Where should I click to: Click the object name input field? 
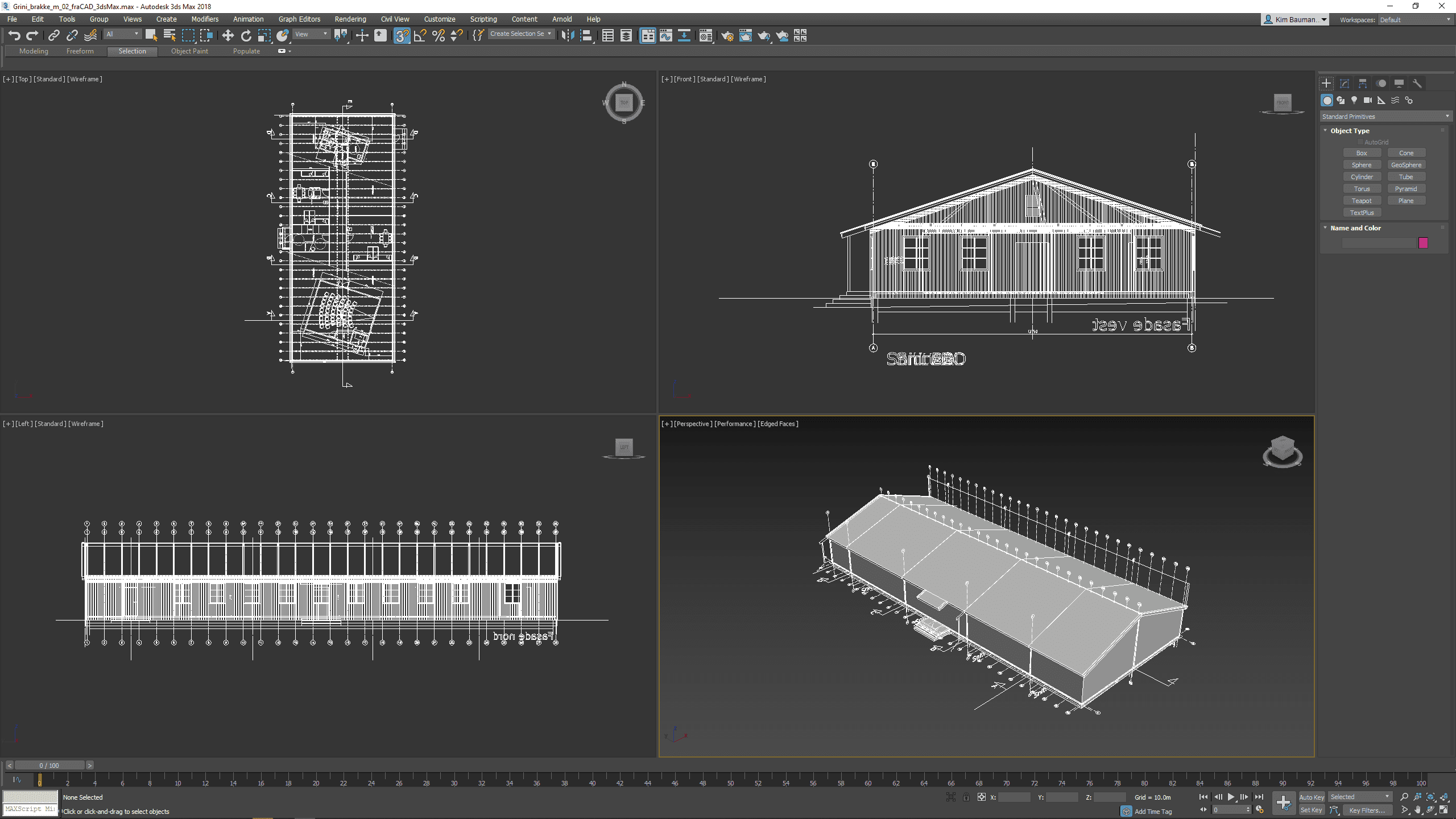[1379, 243]
